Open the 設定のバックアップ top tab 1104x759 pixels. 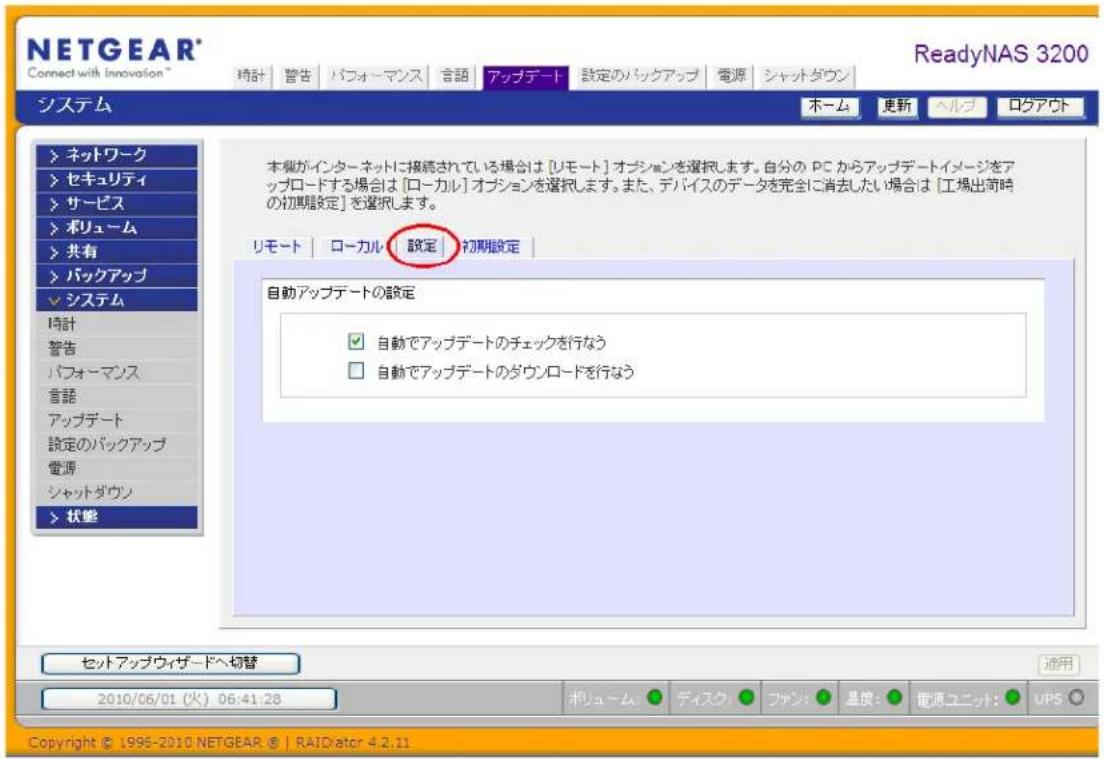pyautogui.click(x=639, y=75)
